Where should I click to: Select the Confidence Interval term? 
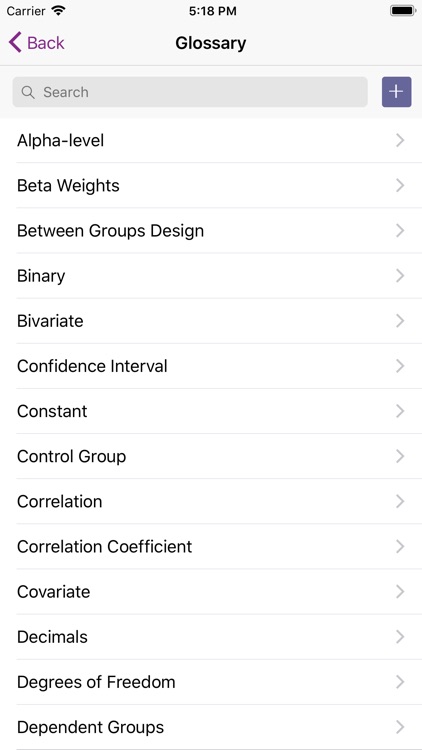click(211, 366)
